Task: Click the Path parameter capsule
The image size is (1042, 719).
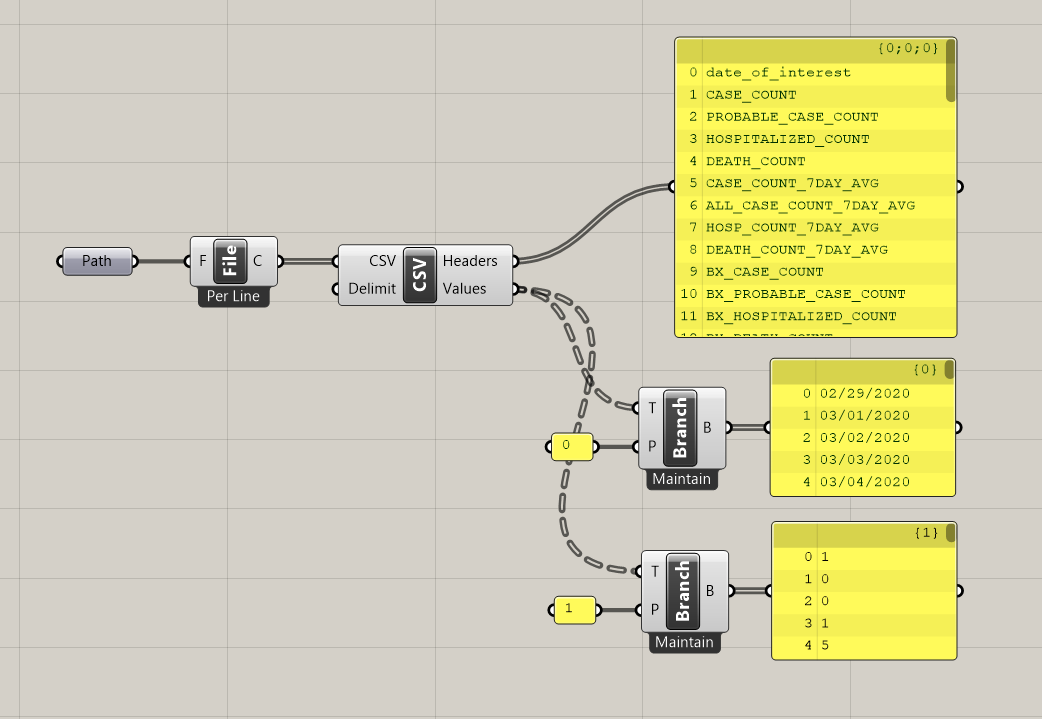Action: 96,261
